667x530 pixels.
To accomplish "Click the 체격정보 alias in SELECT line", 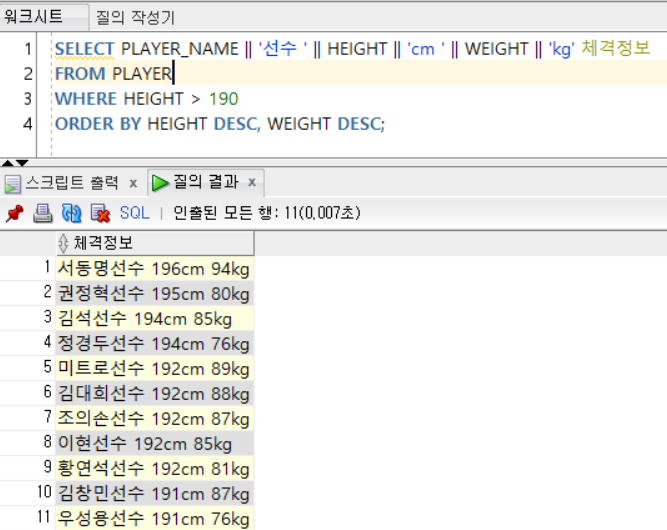I will point(616,48).
